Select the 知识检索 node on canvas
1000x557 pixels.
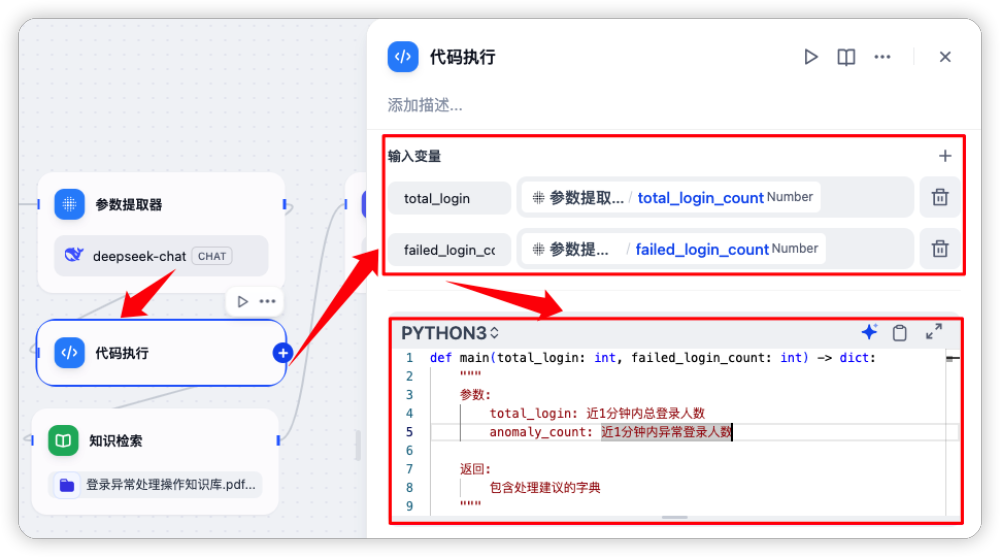click(x=155, y=461)
